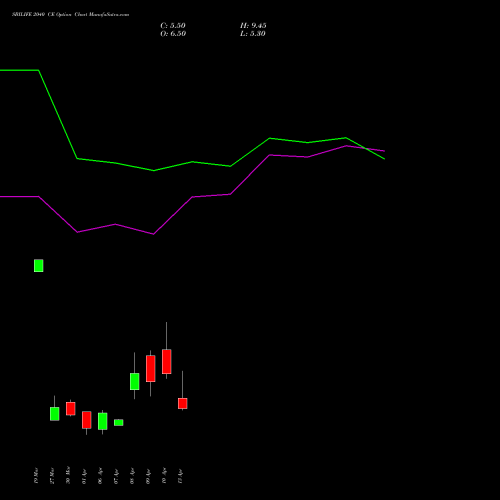Image resolution: width=500 pixels, height=500 pixels.
Task: Click the green candlestick above 06 Apr
Action: click(103, 421)
